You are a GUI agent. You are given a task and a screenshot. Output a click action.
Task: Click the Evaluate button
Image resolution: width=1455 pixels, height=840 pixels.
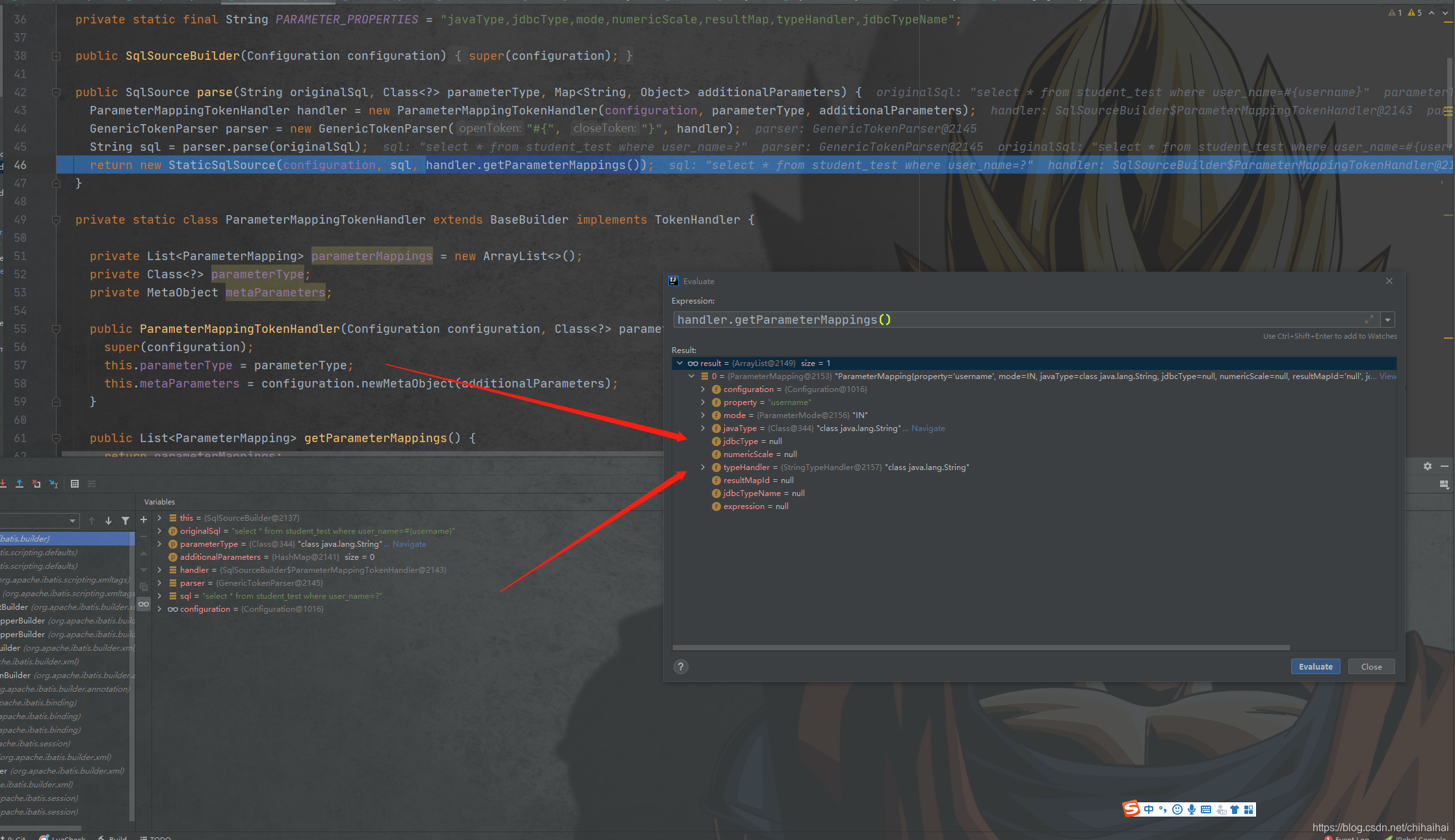(x=1315, y=666)
